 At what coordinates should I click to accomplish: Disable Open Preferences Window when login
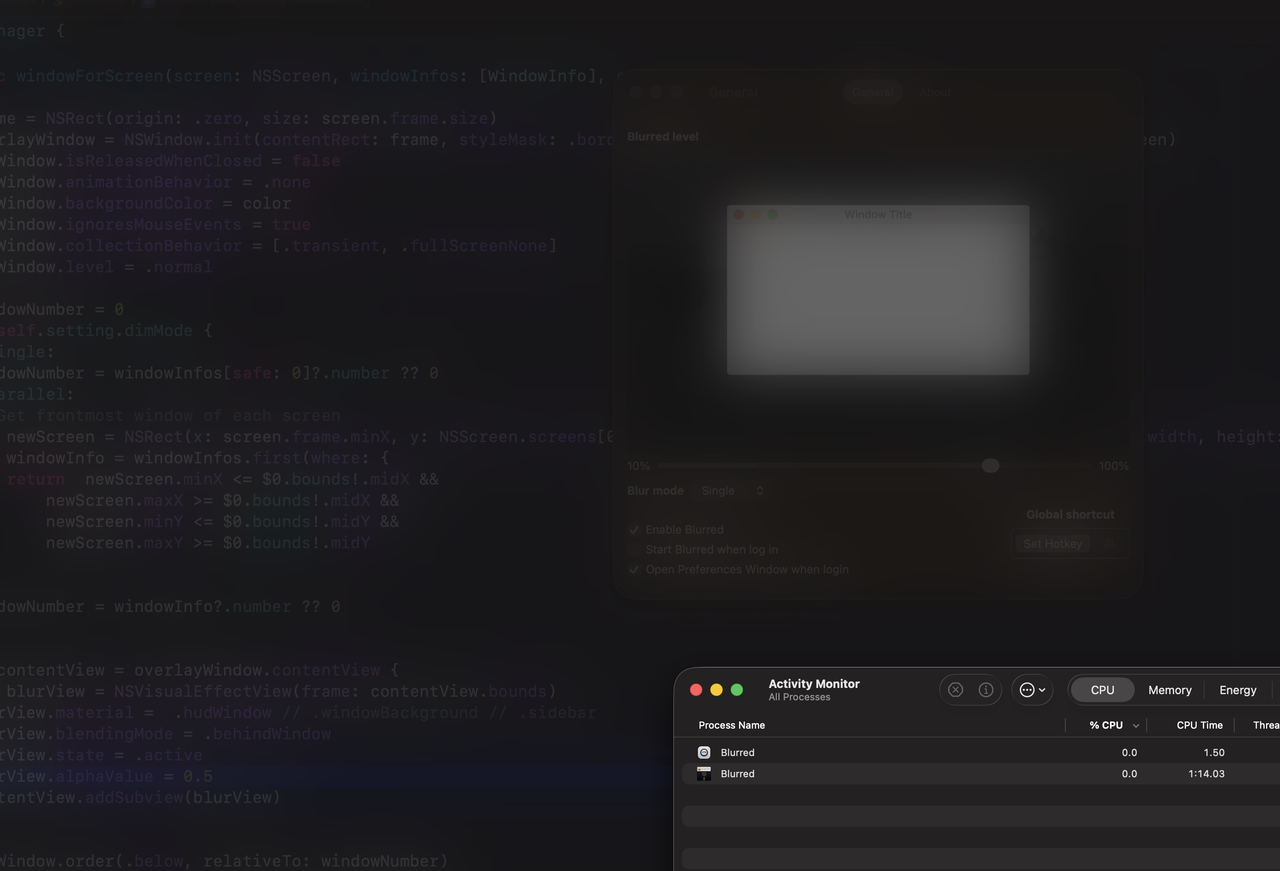coord(634,569)
